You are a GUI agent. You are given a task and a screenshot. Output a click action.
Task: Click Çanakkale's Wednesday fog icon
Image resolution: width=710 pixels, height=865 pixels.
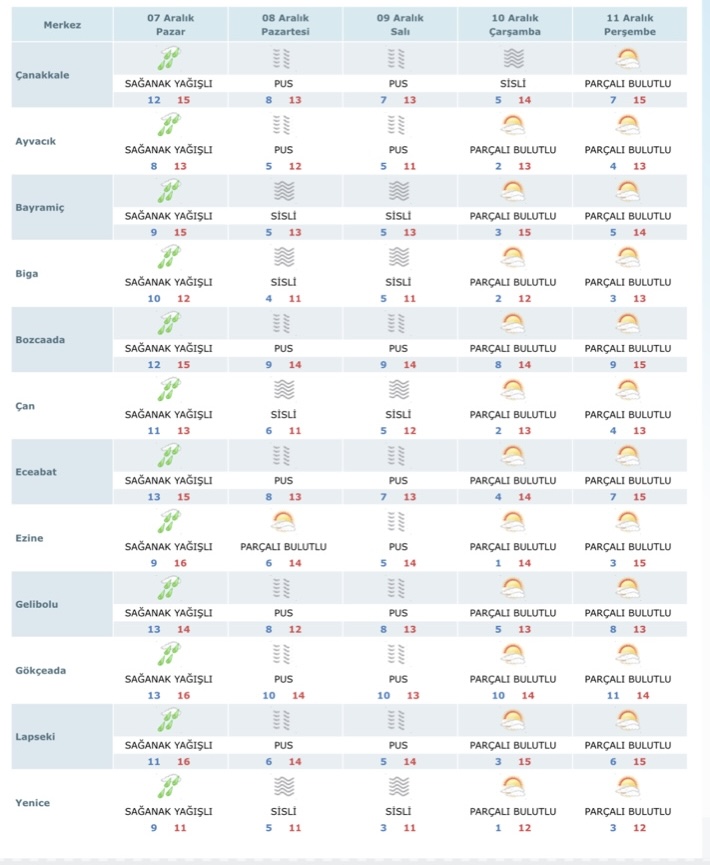click(513, 59)
